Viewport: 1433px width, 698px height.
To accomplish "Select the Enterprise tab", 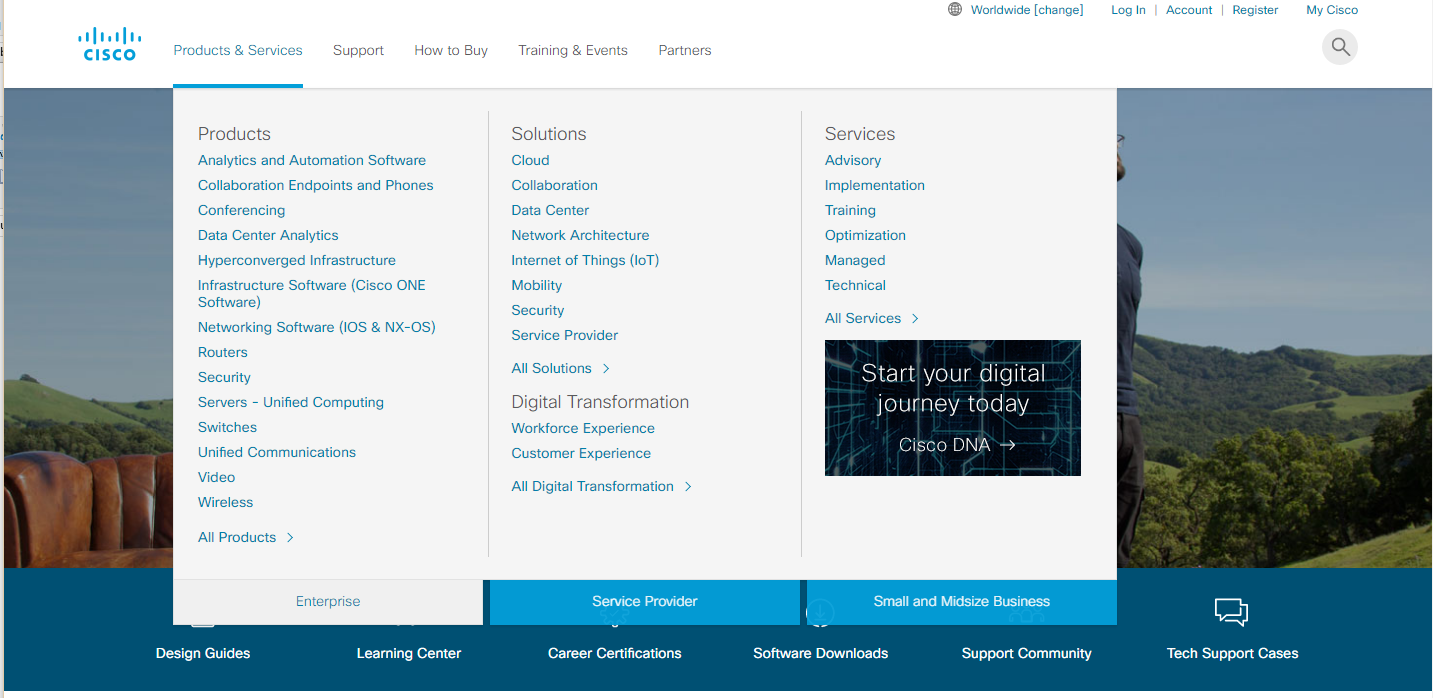I will pyautogui.click(x=328, y=602).
